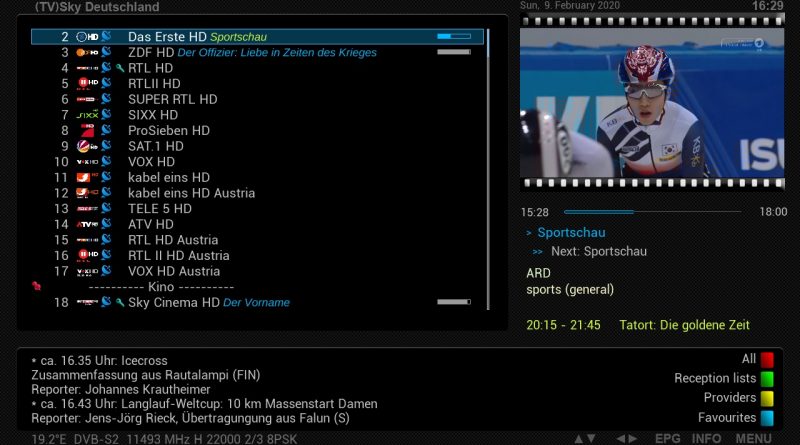Click green key icon beside Sky Cinema HD

click(120, 303)
